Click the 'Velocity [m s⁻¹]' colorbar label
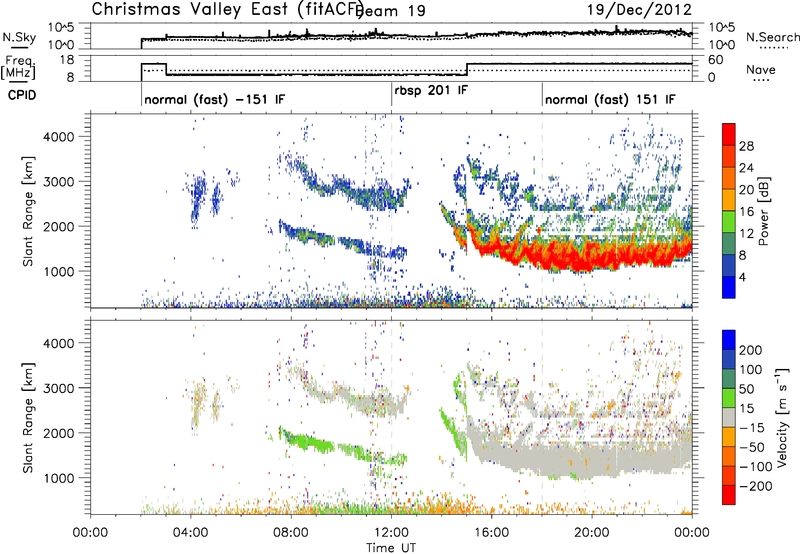The width and height of the screenshot is (800, 554). pyautogui.click(x=781, y=417)
